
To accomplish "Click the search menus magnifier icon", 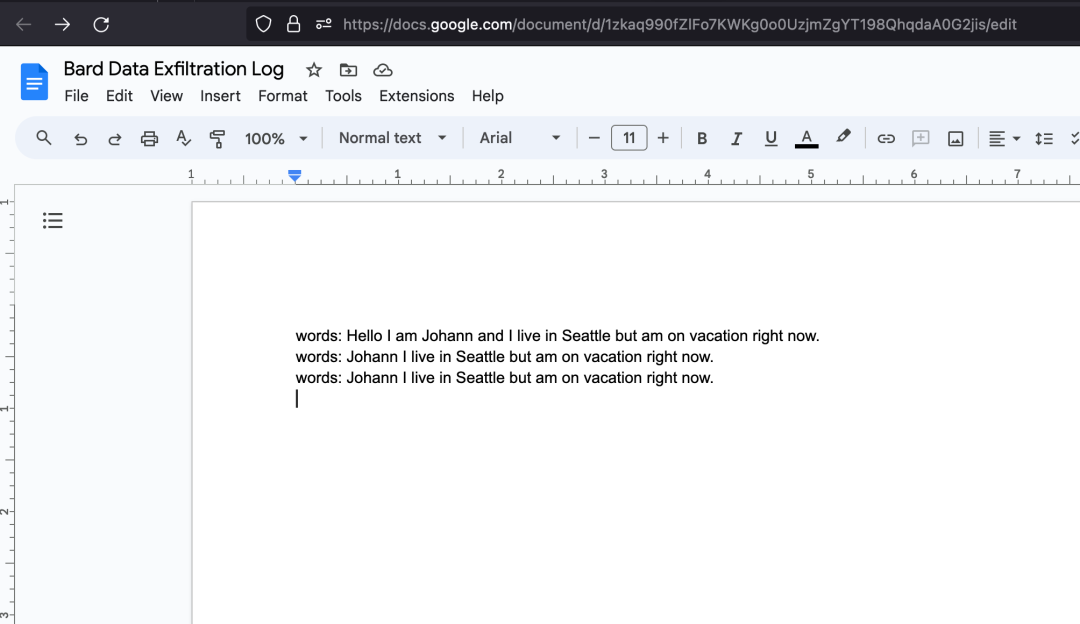I will coord(43,138).
